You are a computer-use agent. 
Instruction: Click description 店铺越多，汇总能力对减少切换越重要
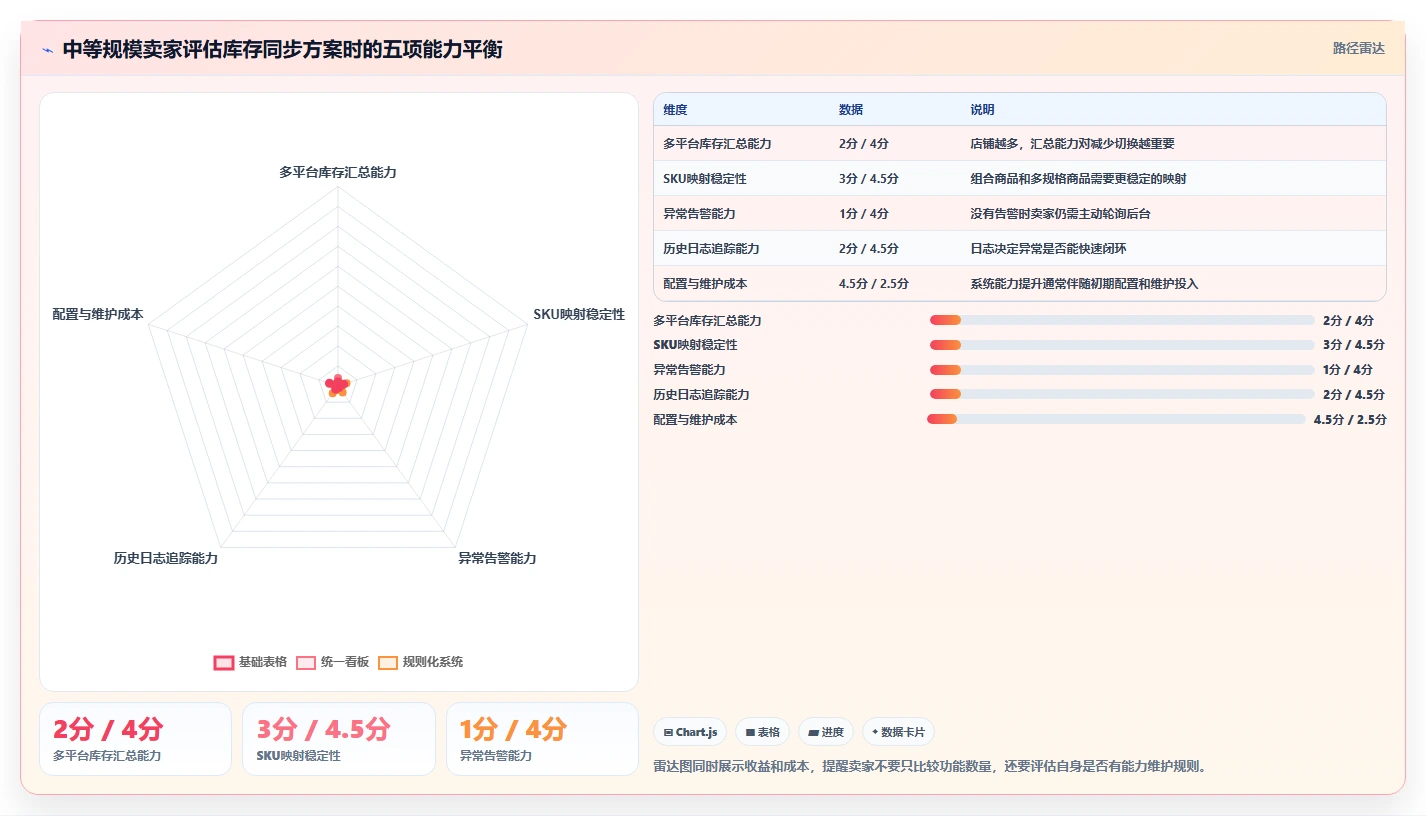point(1072,144)
